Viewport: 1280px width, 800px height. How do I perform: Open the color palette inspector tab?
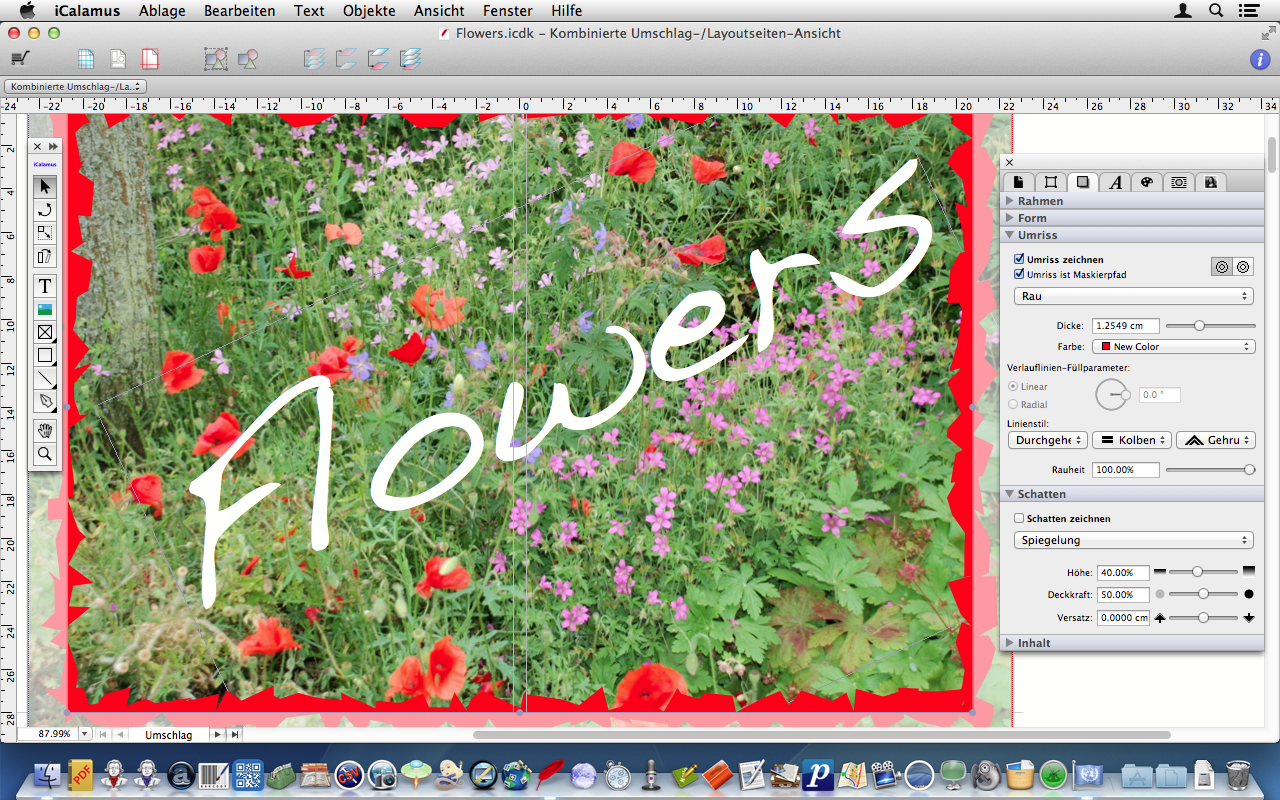point(1147,182)
